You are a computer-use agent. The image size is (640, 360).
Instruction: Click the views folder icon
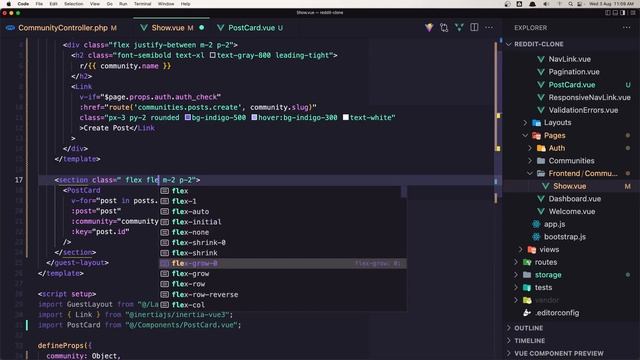[531, 249]
